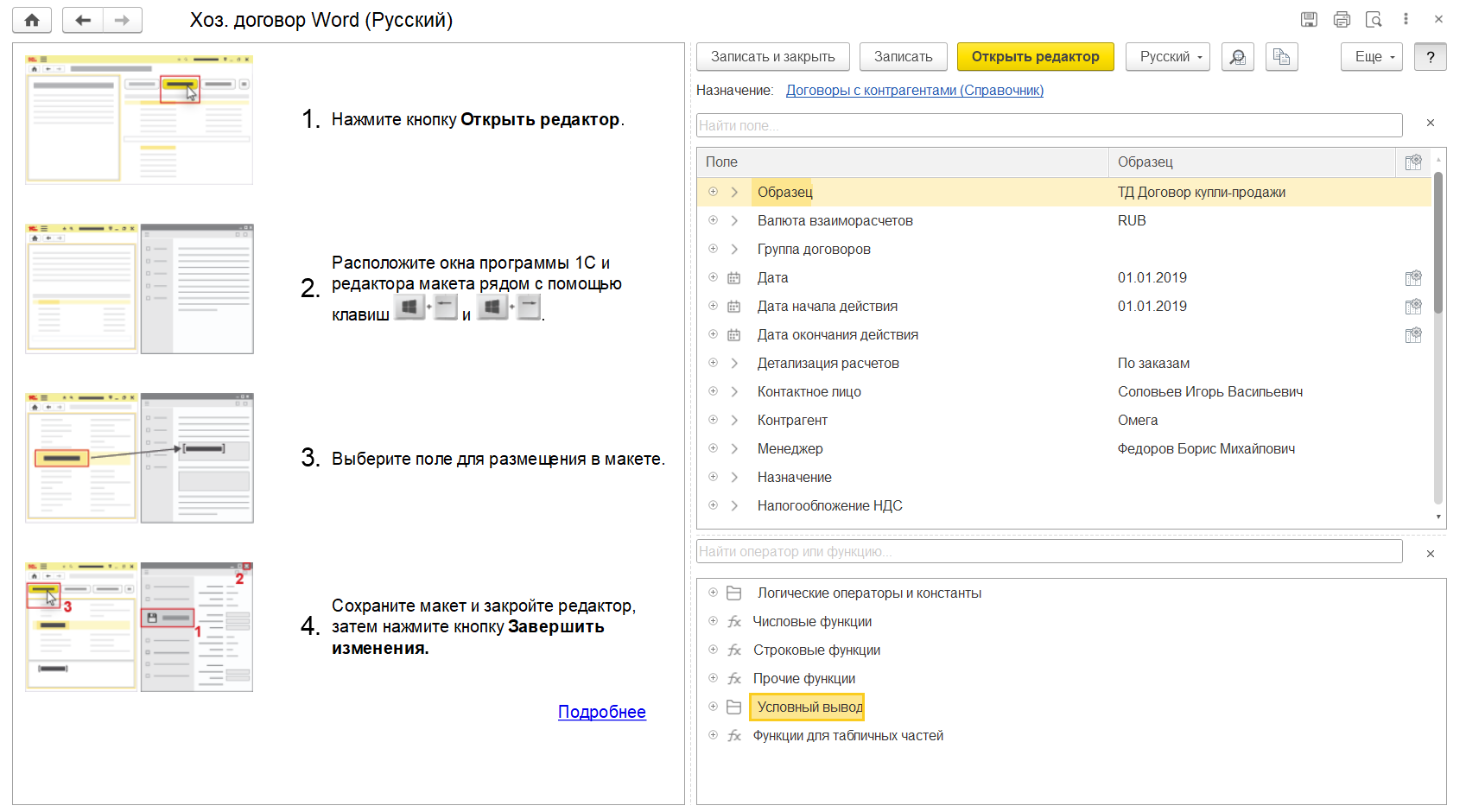This screenshot has height=812, width=1466.
Task: Select the RUB currency value
Action: click(1132, 220)
